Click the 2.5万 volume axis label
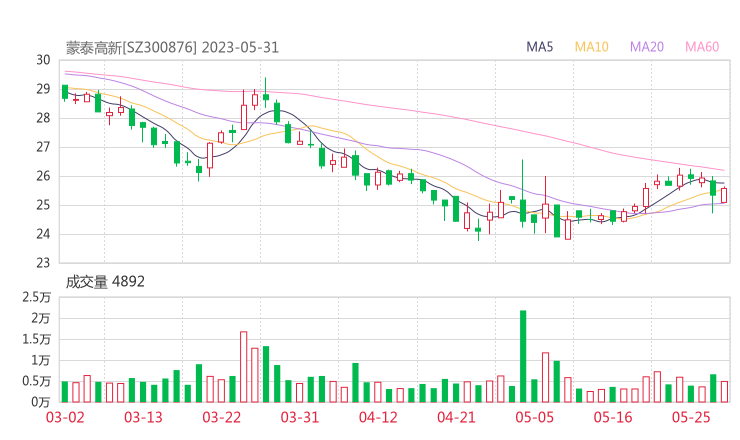The height and width of the screenshot is (440, 740). [x=36, y=297]
